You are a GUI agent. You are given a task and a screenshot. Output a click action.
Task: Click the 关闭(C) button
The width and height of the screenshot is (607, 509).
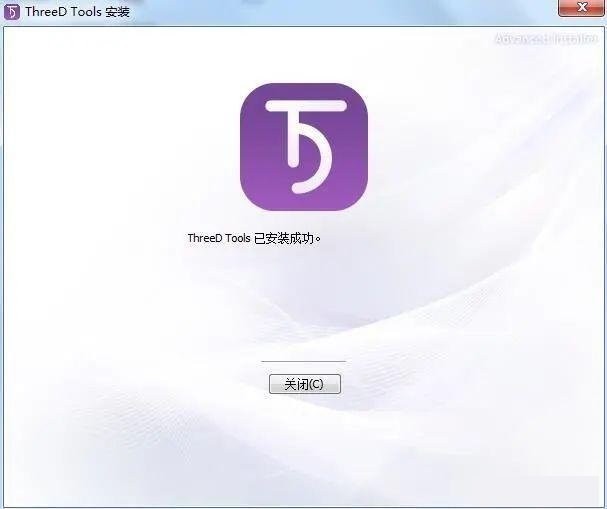pyautogui.click(x=305, y=384)
